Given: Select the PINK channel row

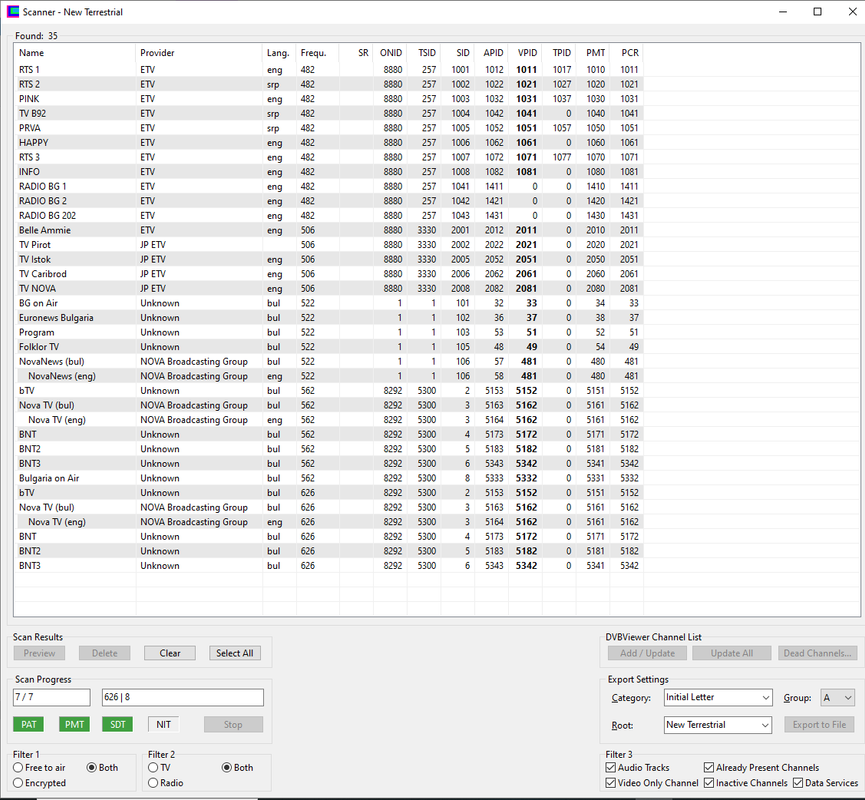Looking at the screenshot, I should [x=329, y=99].
